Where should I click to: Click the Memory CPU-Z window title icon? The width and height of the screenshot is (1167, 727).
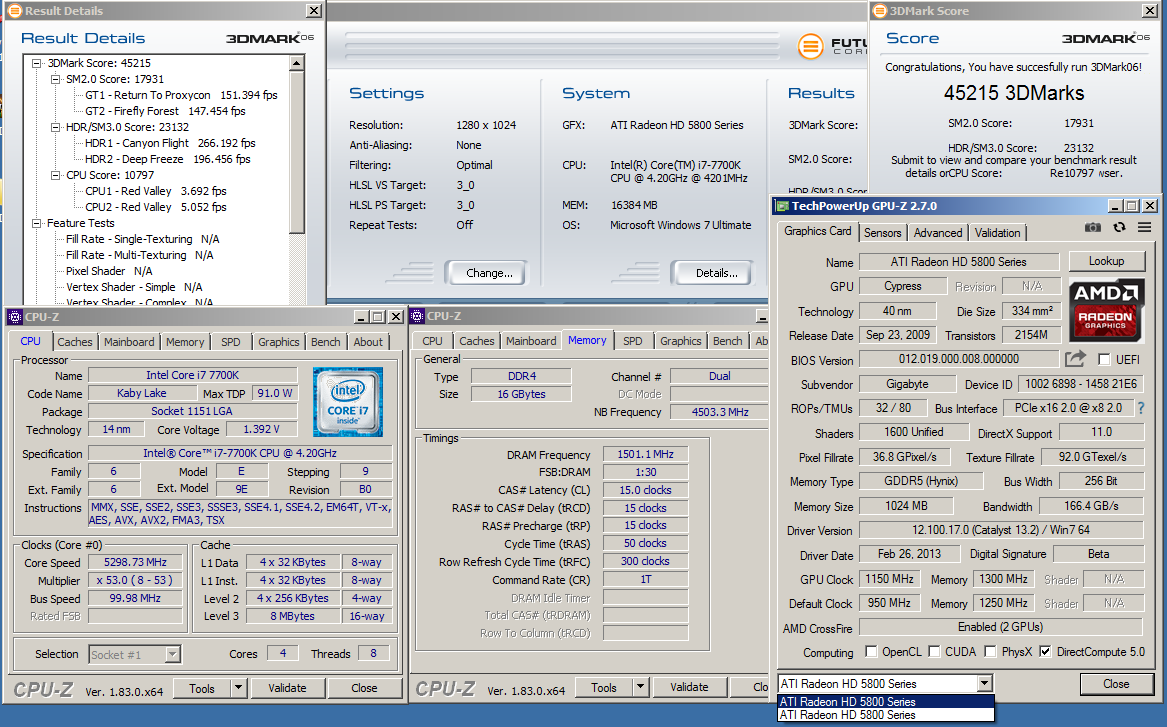tap(418, 316)
